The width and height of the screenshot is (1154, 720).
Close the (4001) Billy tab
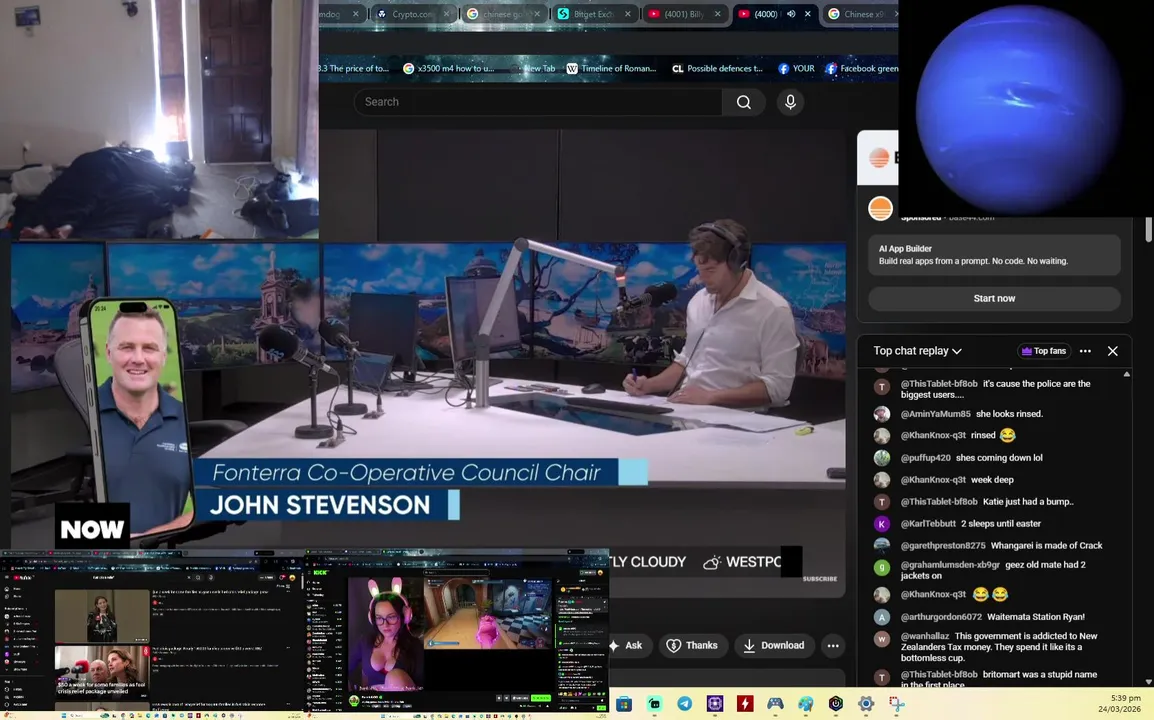pos(718,14)
